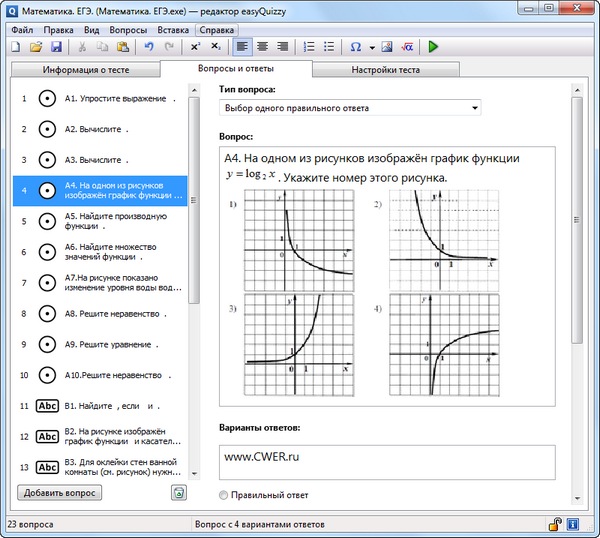This screenshot has width=600, height=538.
Task: Open the 'Тип вопроса' dropdown
Action: tap(350, 108)
